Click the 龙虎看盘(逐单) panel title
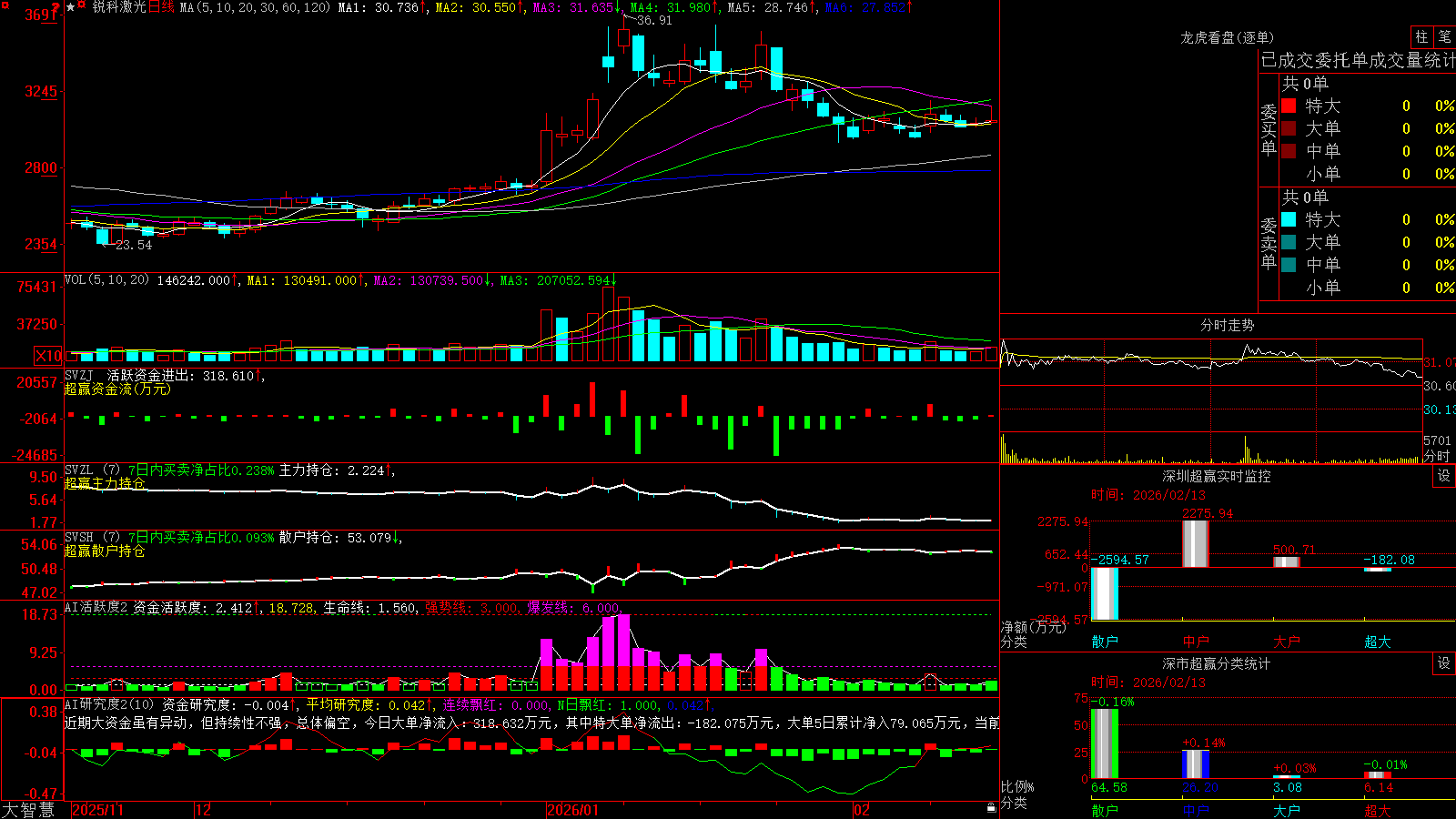This screenshot has height=819, width=1456. (x=1227, y=37)
